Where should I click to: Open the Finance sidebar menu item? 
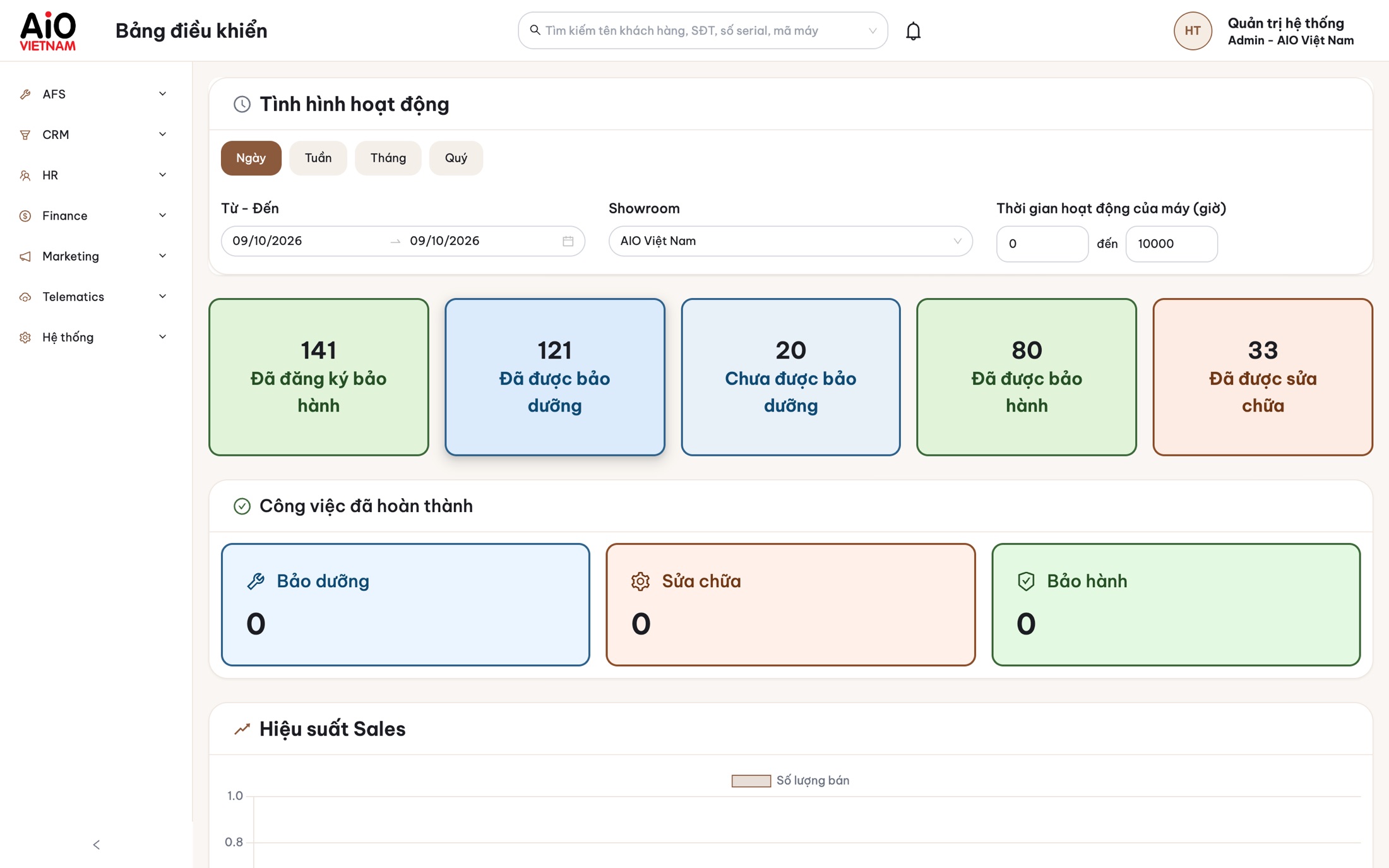pyautogui.click(x=95, y=216)
